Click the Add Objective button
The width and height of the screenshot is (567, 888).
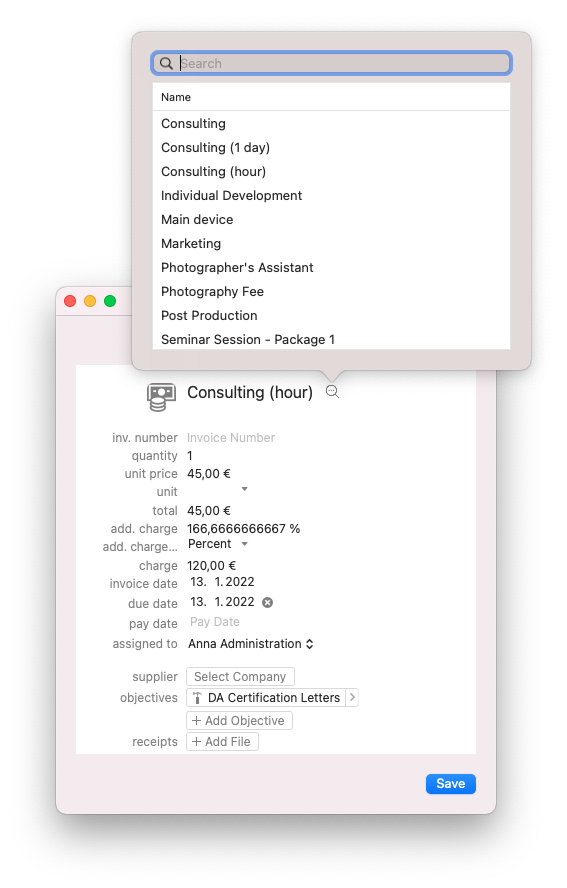239,721
